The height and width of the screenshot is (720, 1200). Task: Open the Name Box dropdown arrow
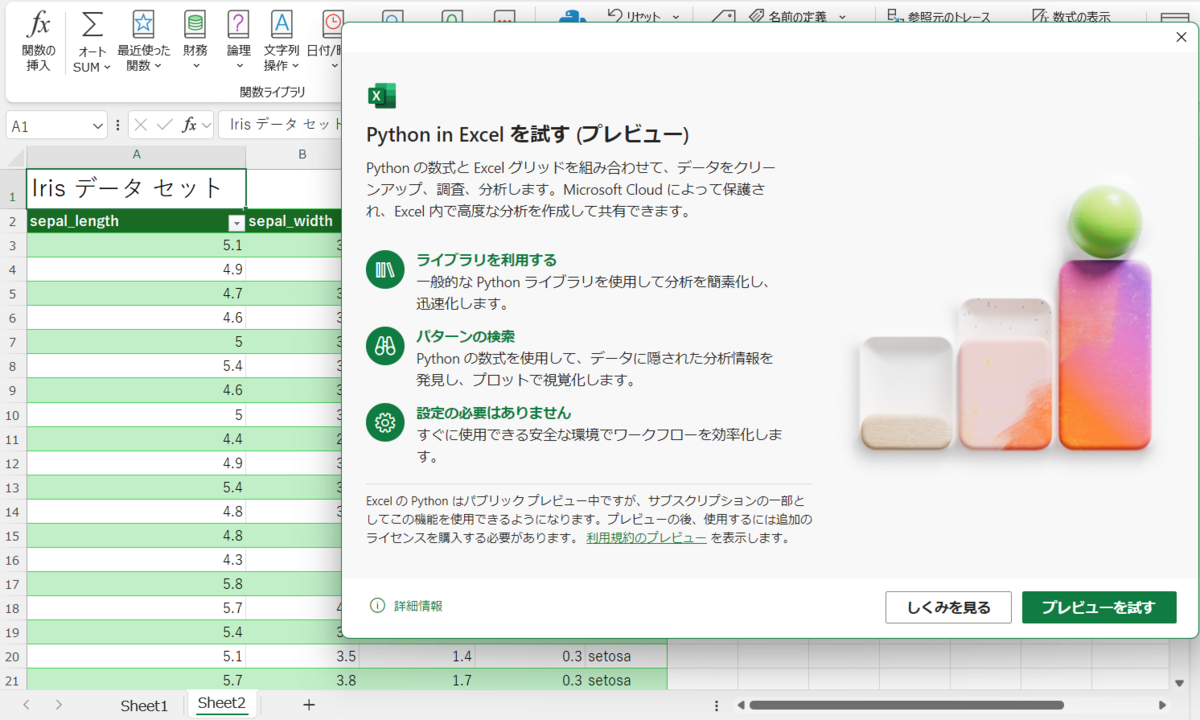coord(98,126)
